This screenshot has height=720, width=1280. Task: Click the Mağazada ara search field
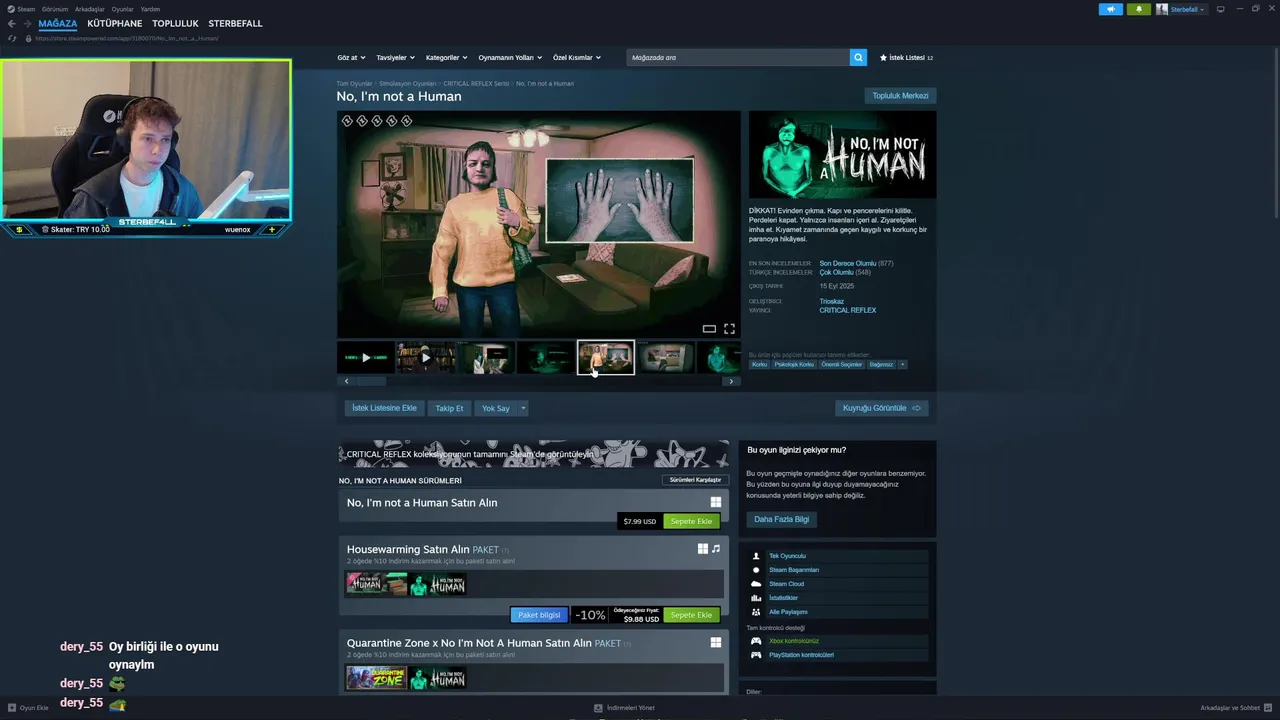pos(738,58)
